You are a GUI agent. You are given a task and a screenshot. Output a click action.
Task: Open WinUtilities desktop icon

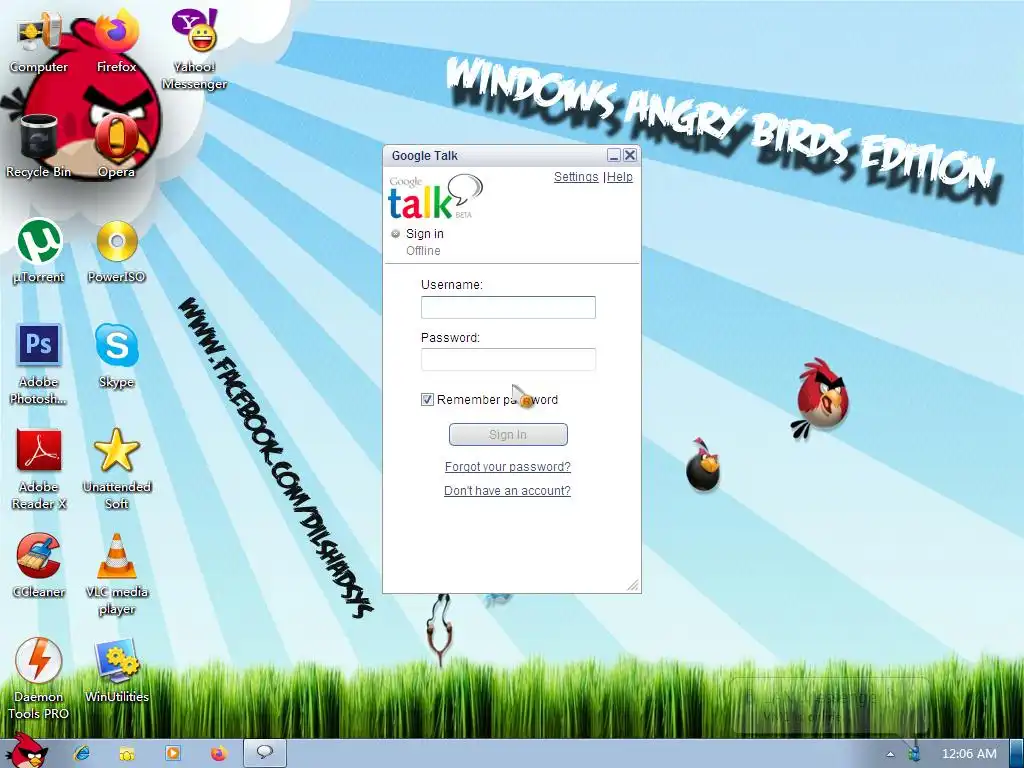click(116, 671)
